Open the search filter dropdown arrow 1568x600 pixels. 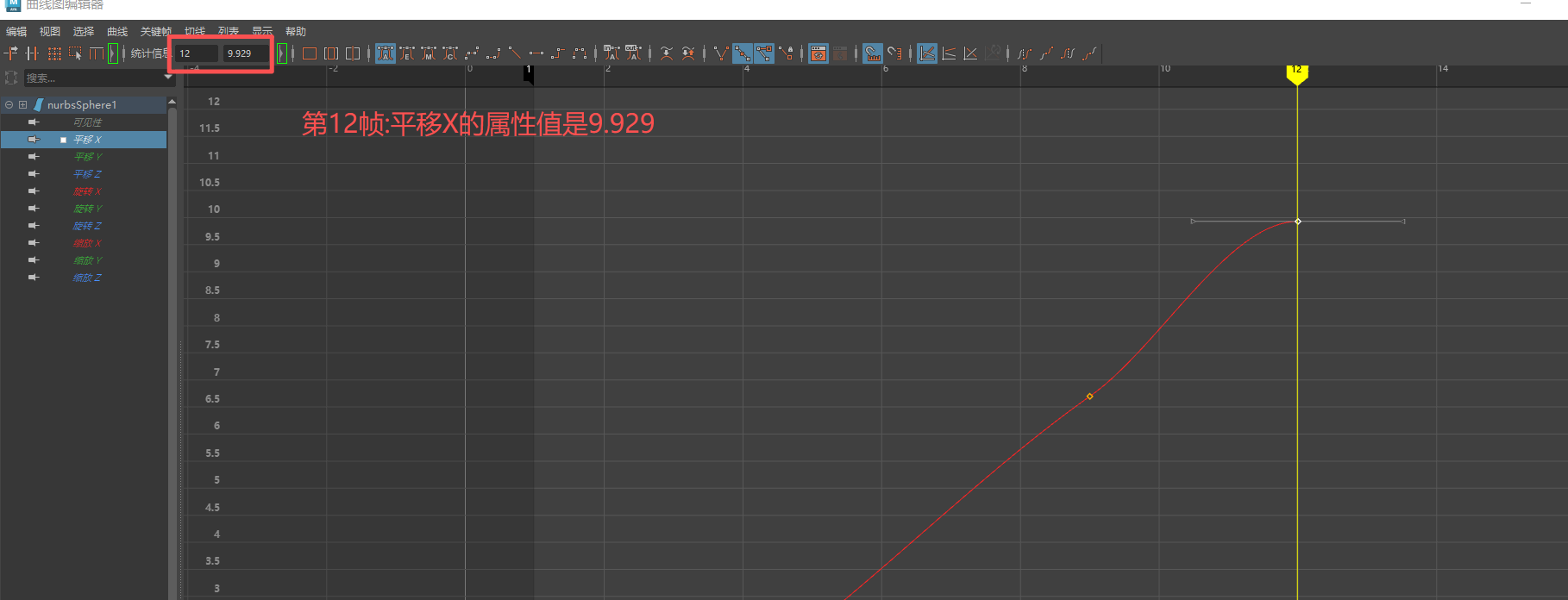click(168, 78)
